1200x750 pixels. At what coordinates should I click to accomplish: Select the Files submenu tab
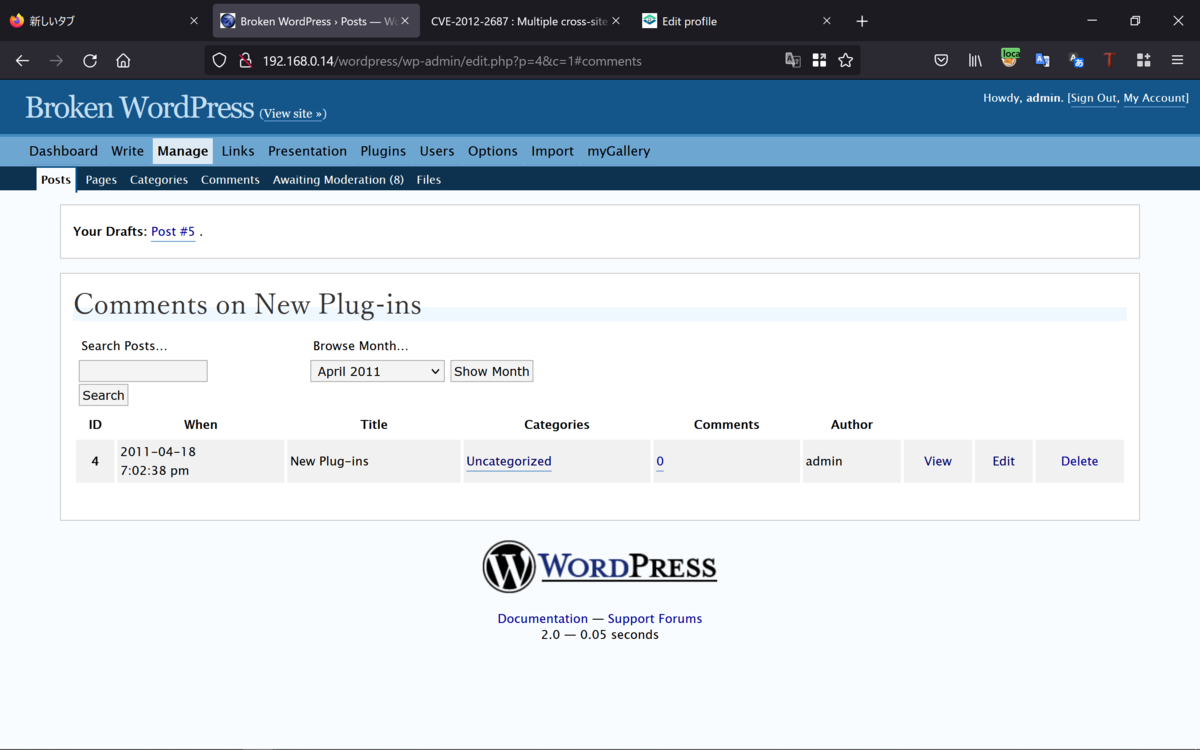[x=429, y=180]
